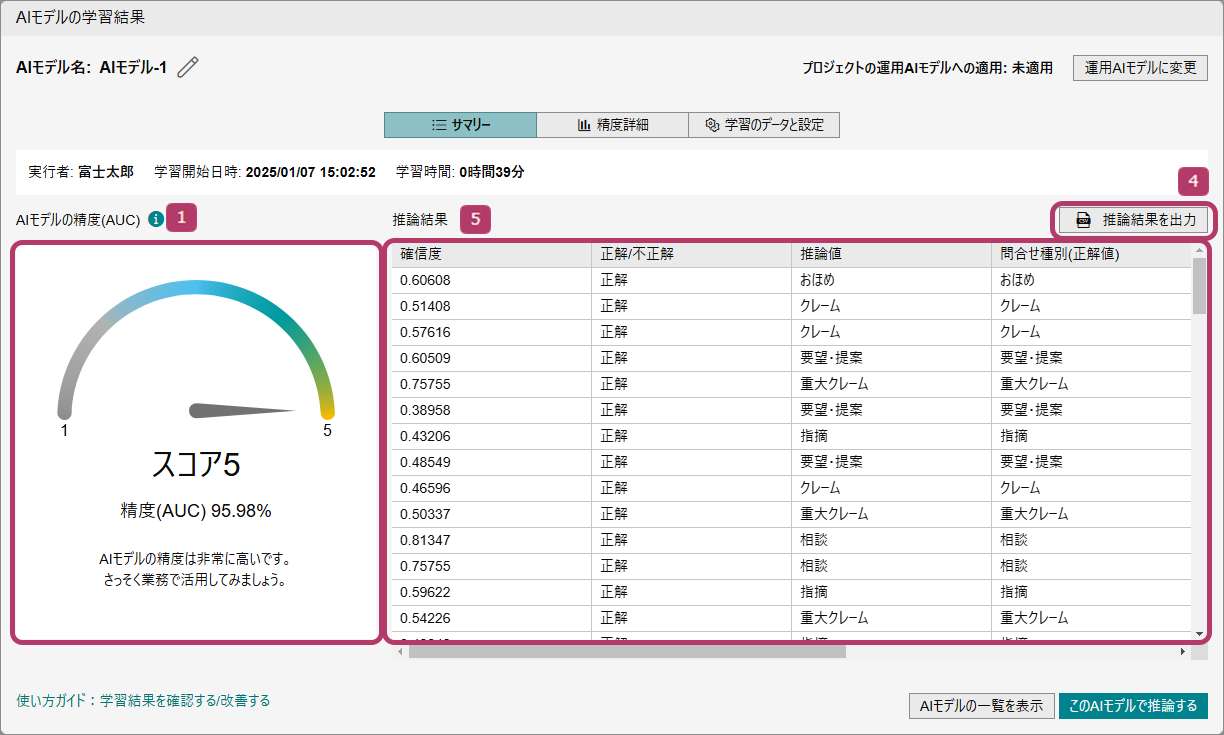The width and height of the screenshot is (1224, 735).
Task: Click the learning time 0時間39分
Action: (491, 172)
